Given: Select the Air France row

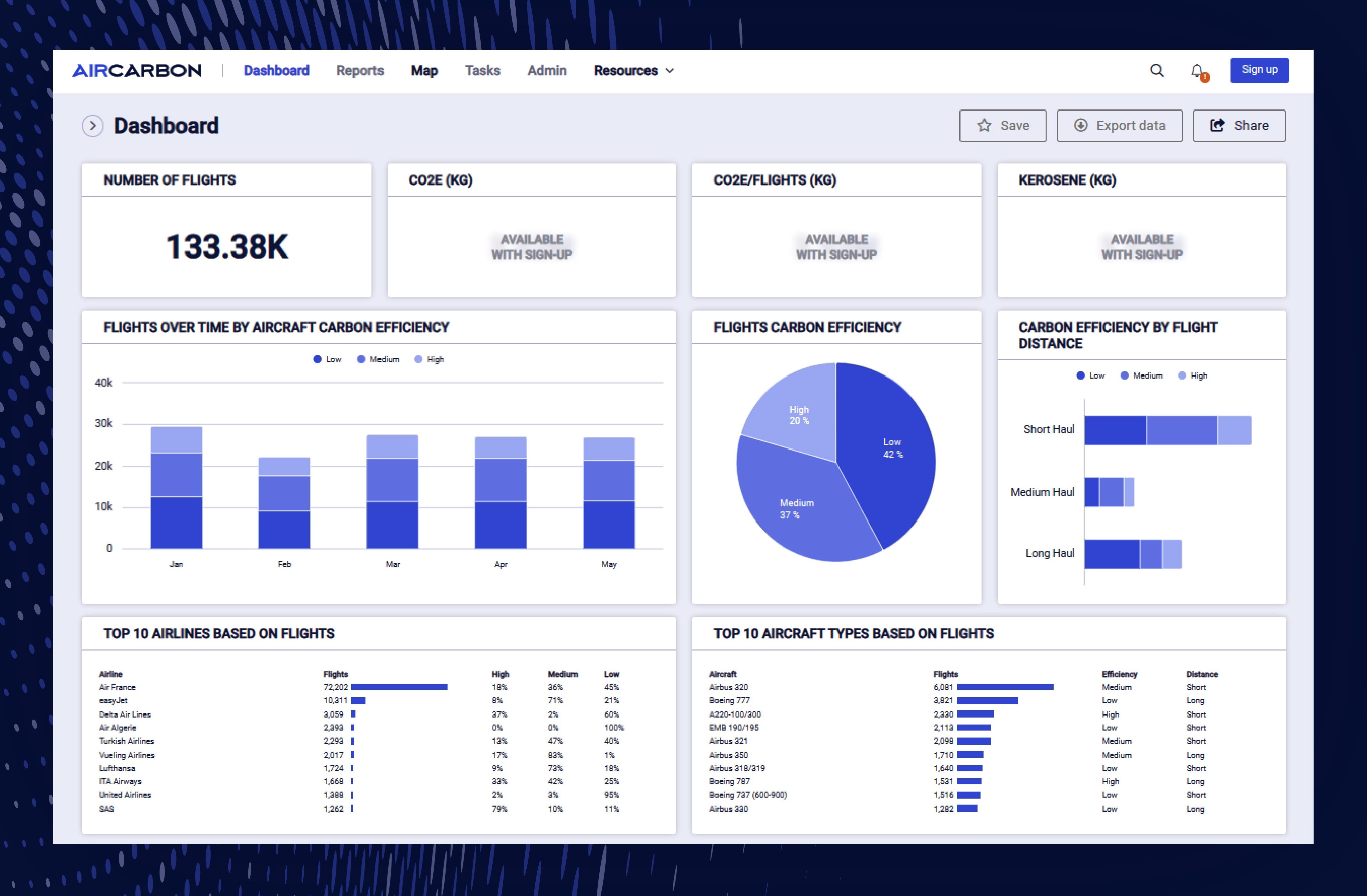Looking at the screenshot, I should point(362,687).
